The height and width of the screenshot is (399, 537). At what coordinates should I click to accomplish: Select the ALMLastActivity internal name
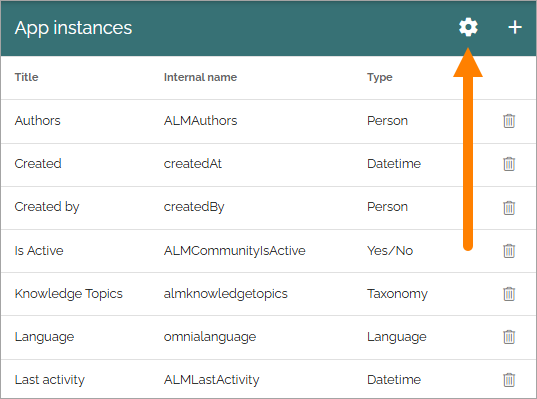[211, 380]
